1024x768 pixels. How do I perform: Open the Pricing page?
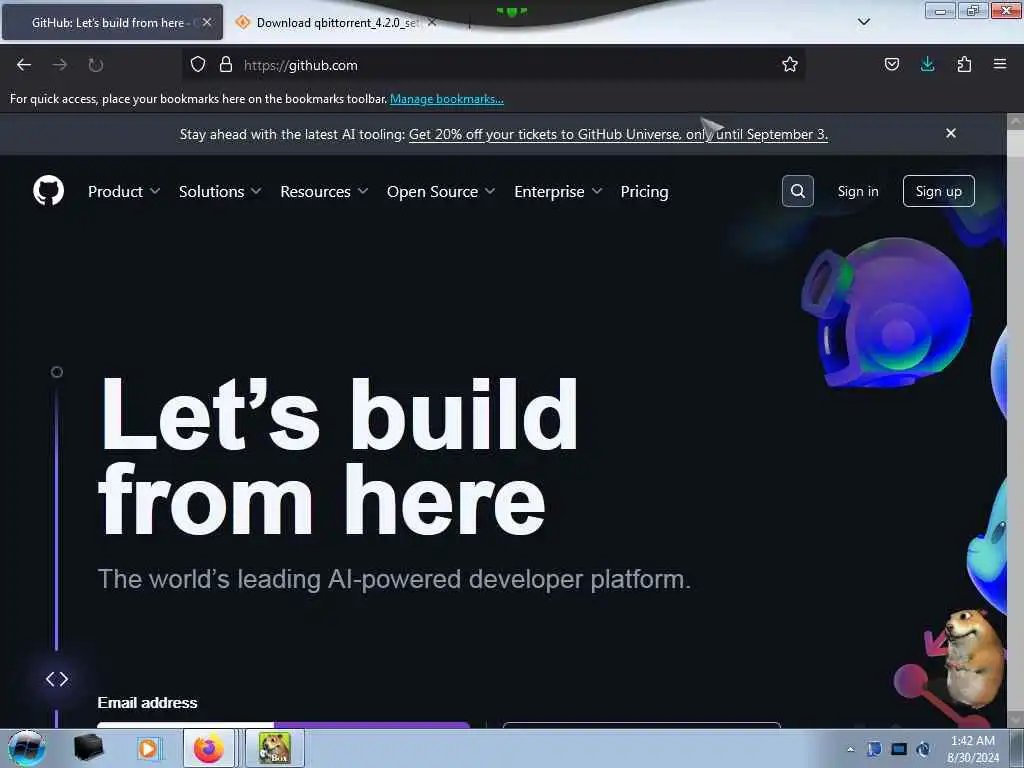click(x=644, y=191)
